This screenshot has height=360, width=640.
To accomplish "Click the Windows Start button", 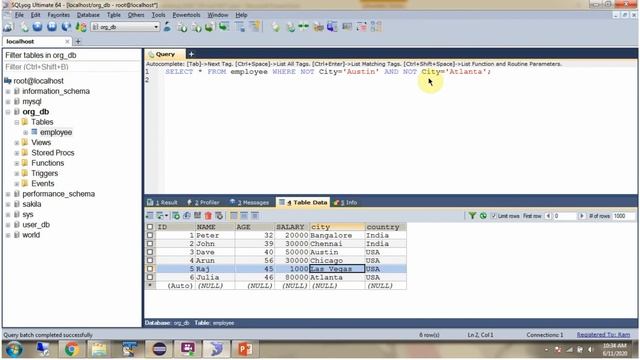I will [14, 349].
